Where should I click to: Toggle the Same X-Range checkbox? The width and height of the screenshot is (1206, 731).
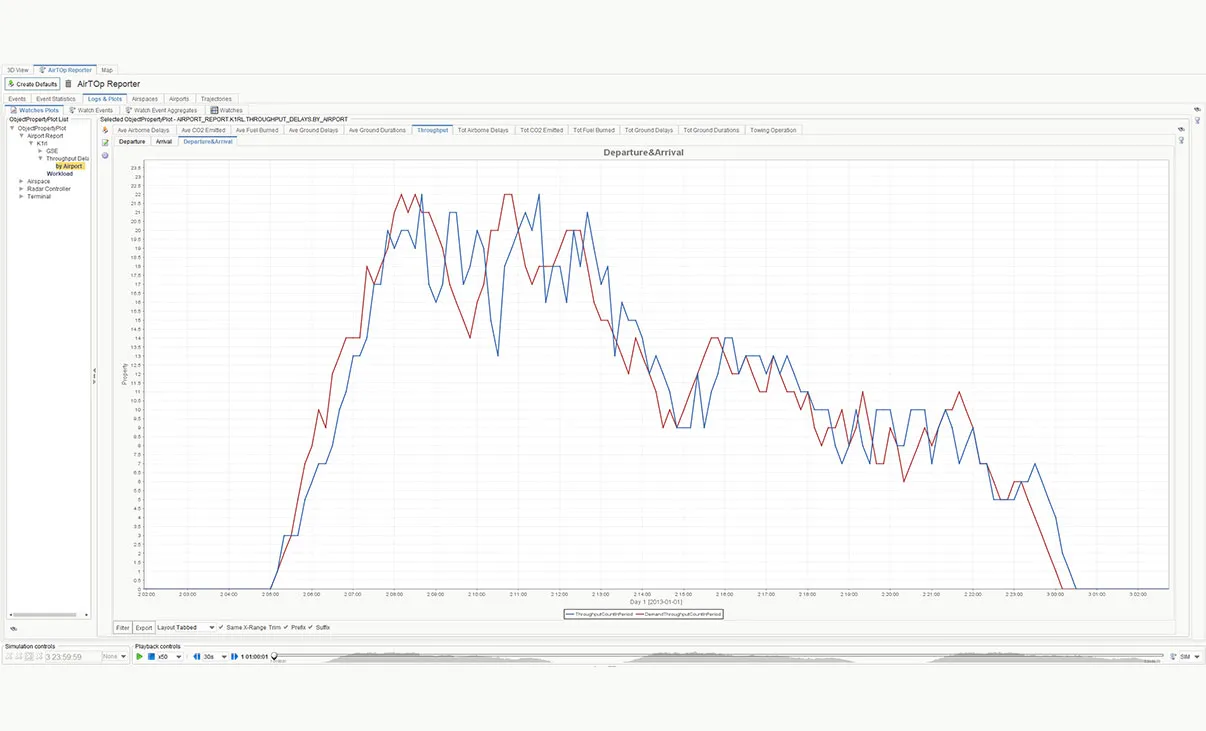[x=221, y=627]
